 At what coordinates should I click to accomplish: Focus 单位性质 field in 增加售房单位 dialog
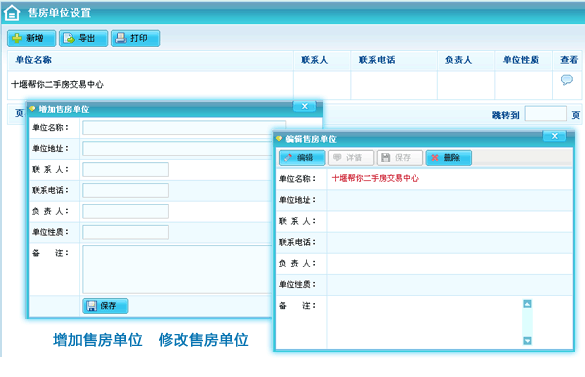click(125, 232)
